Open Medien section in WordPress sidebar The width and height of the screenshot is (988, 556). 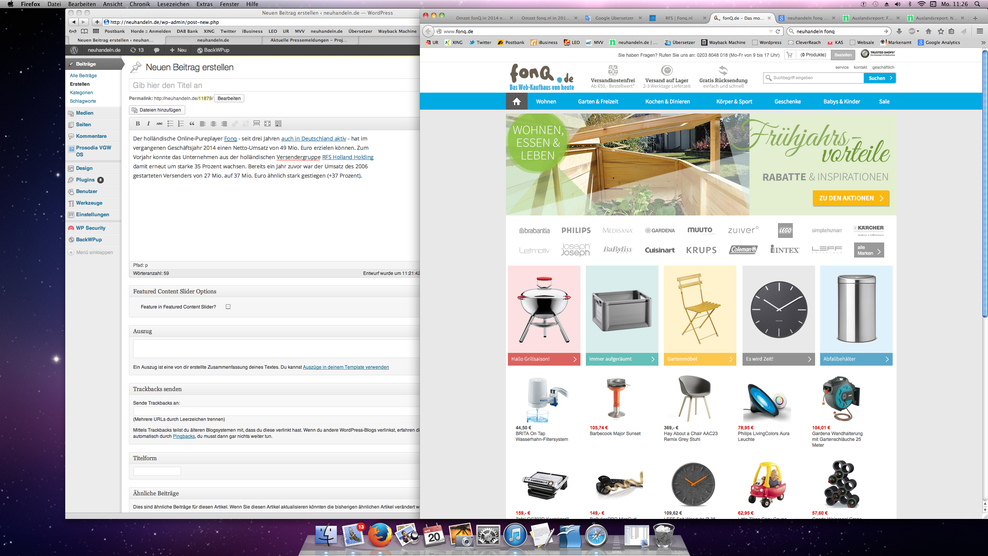click(84, 113)
